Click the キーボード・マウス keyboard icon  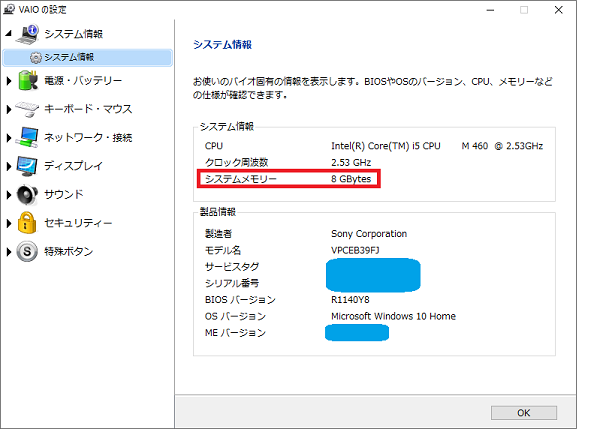click(x=27, y=109)
